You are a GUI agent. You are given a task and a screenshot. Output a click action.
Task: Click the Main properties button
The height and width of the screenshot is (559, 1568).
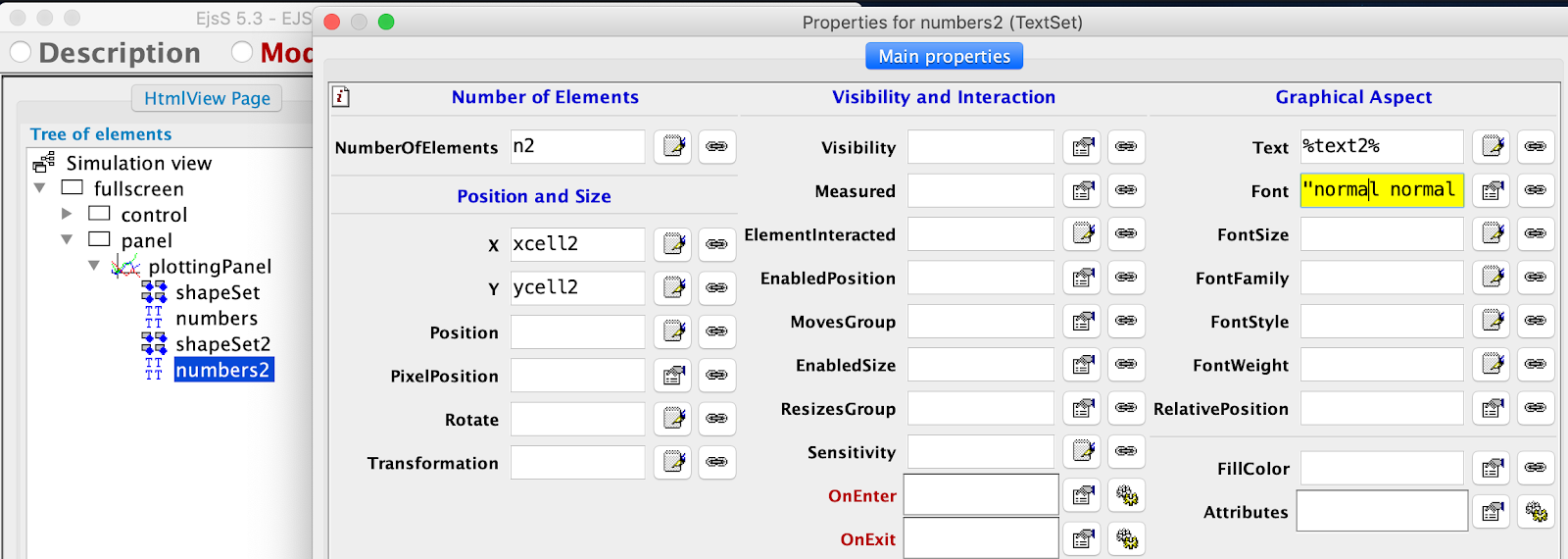click(x=944, y=56)
